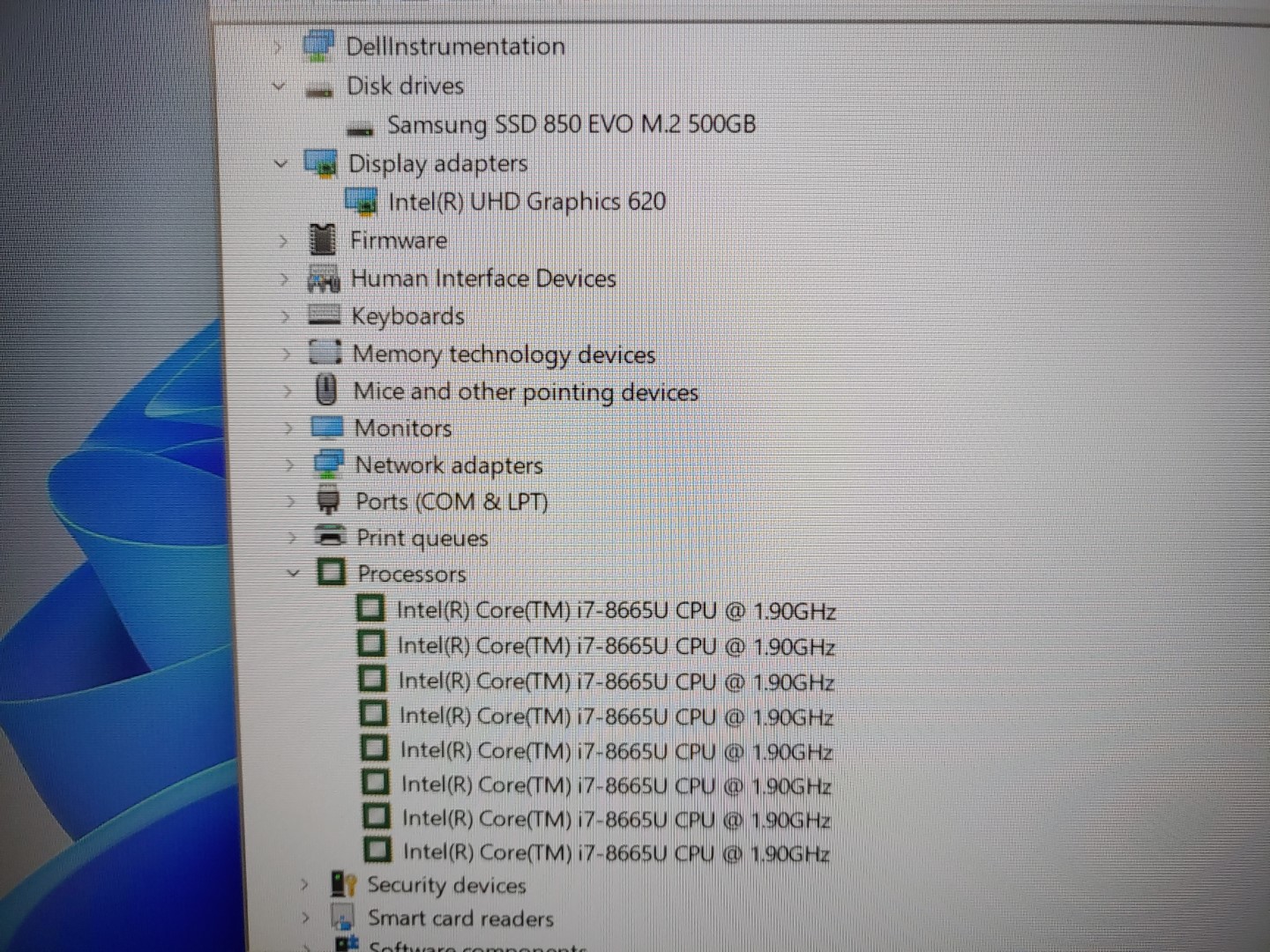Select Samsung SSD 850 EVO M.2 500GB
Screen dimensions: 1270x952
pos(571,124)
